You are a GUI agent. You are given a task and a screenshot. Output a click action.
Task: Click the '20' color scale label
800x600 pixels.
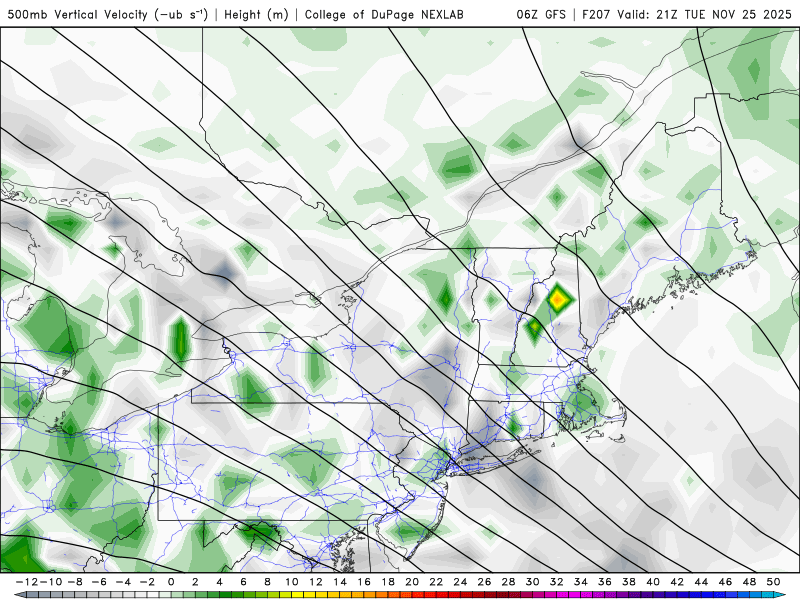click(412, 582)
